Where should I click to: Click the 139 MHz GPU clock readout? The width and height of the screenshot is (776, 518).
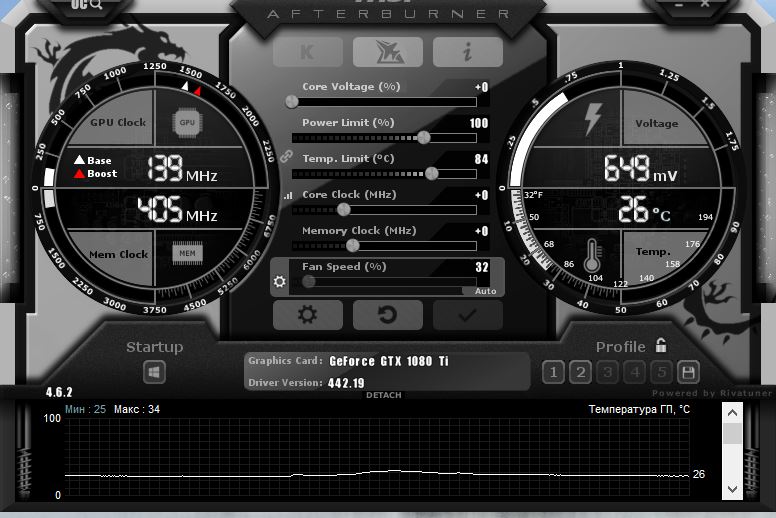(x=182, y=168)
